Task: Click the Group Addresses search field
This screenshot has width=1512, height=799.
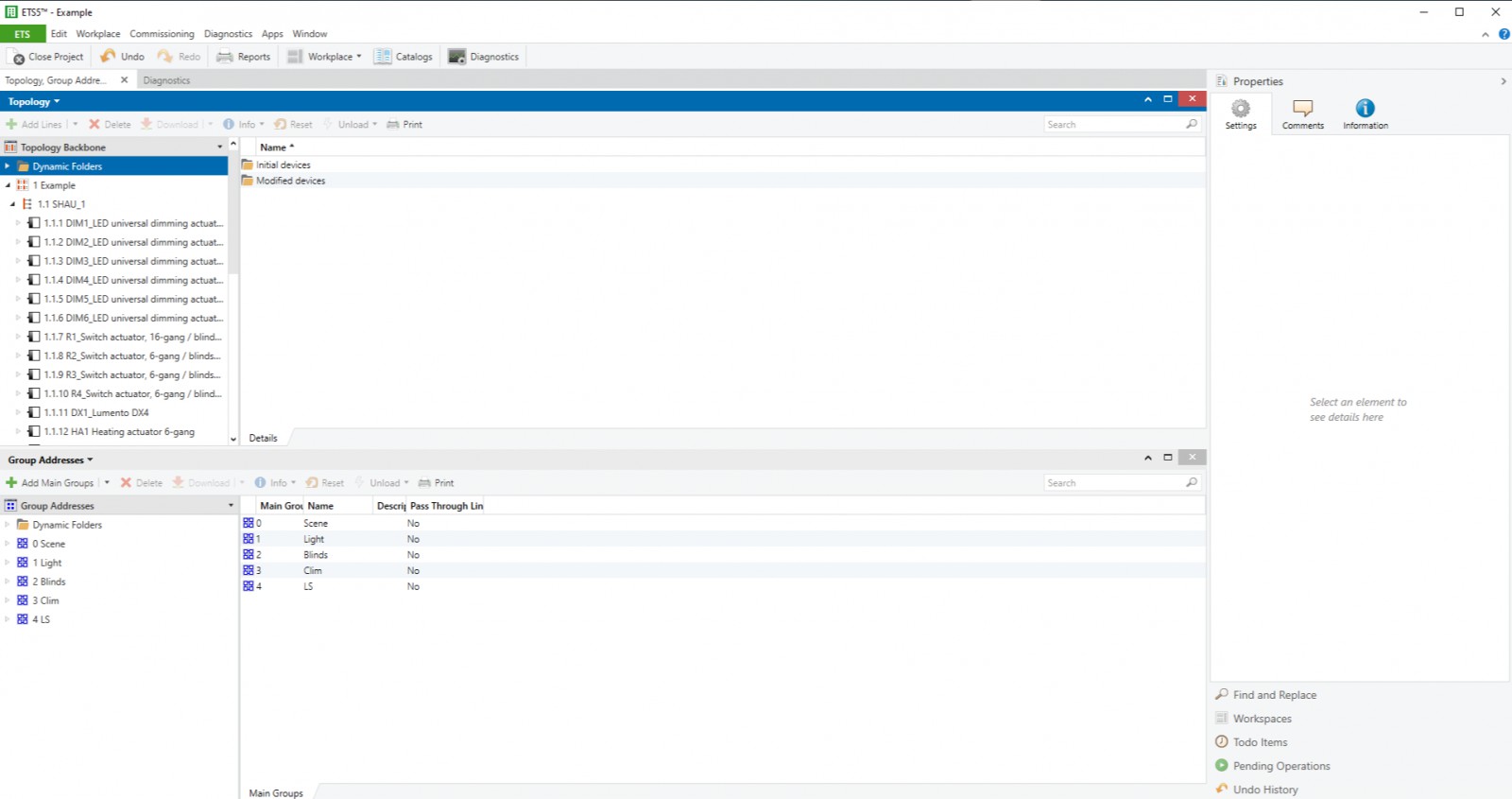Action: 1114,482
